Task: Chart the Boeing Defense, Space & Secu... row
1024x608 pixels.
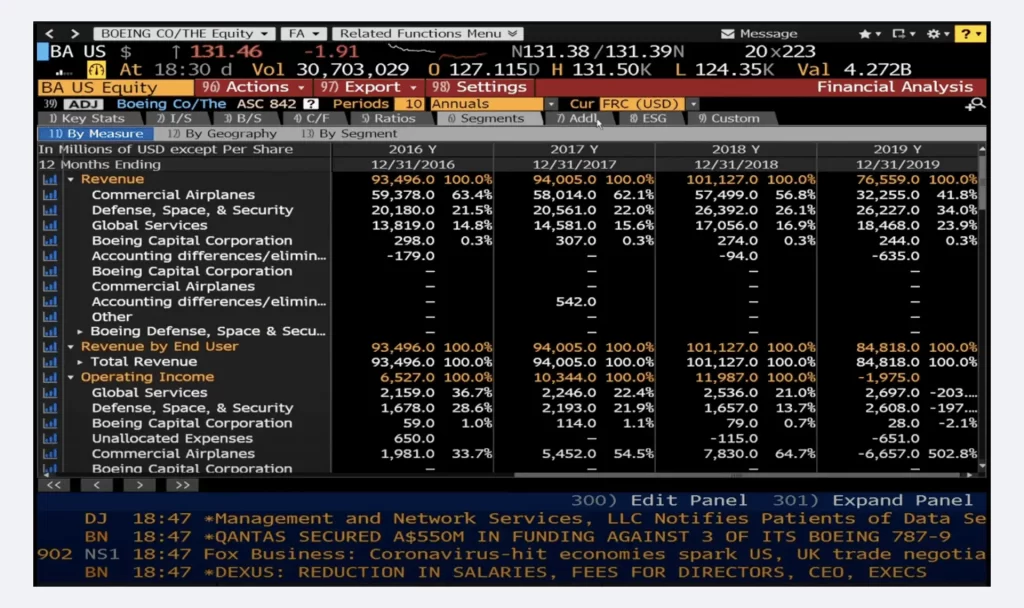Action: (x=50, y=332)
